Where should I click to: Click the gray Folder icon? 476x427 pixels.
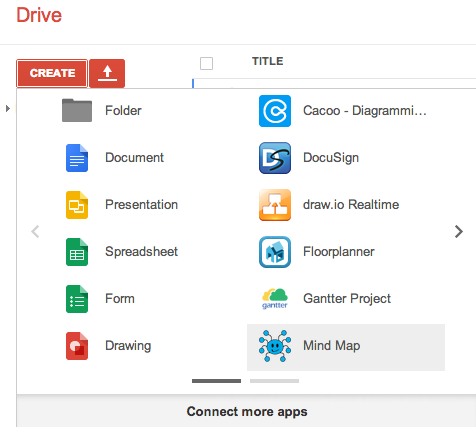(77, 110)
